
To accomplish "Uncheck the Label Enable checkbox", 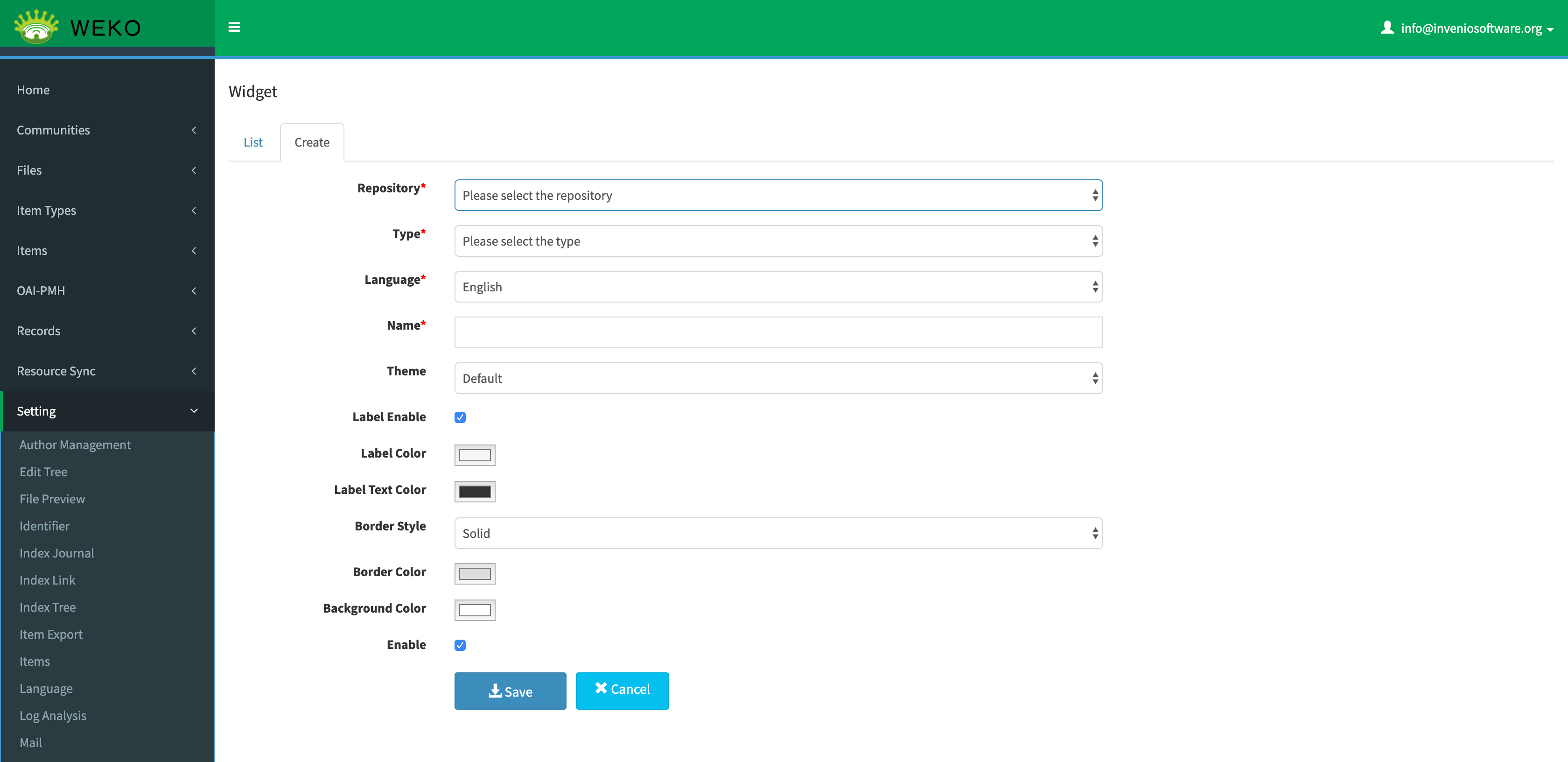I will (460, 417).
